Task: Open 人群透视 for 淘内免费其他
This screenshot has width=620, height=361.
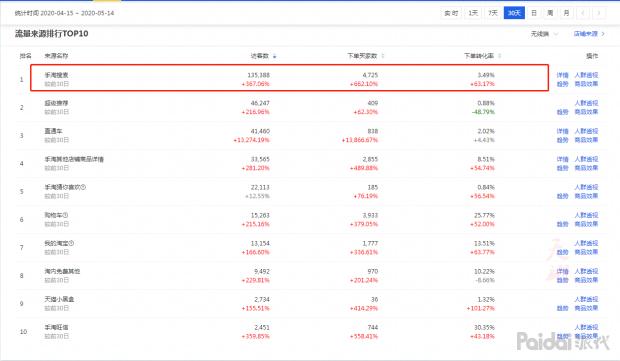Action: tap(586, 272)
